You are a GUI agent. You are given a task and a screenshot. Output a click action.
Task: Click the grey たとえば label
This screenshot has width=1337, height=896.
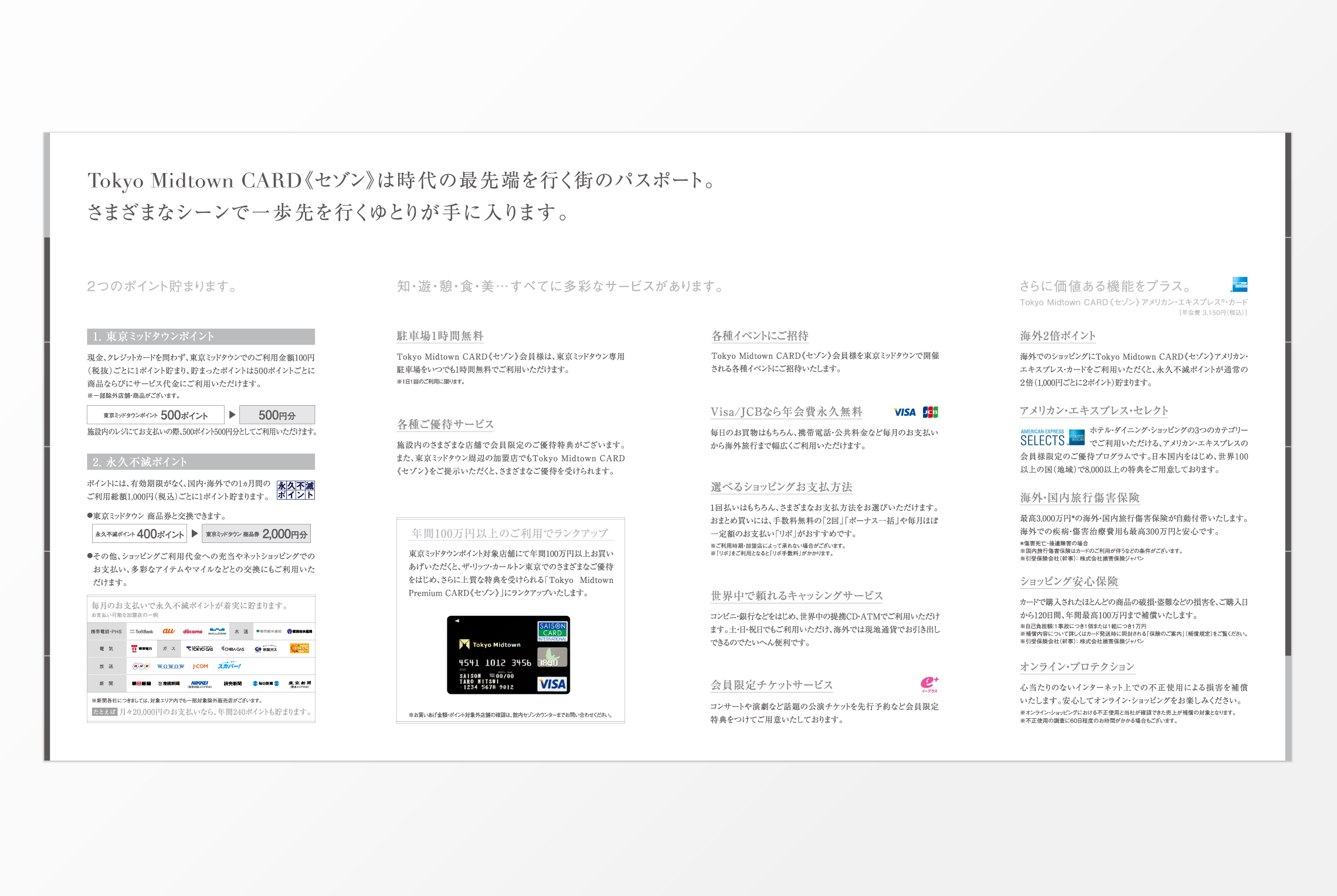pos(104,712)
